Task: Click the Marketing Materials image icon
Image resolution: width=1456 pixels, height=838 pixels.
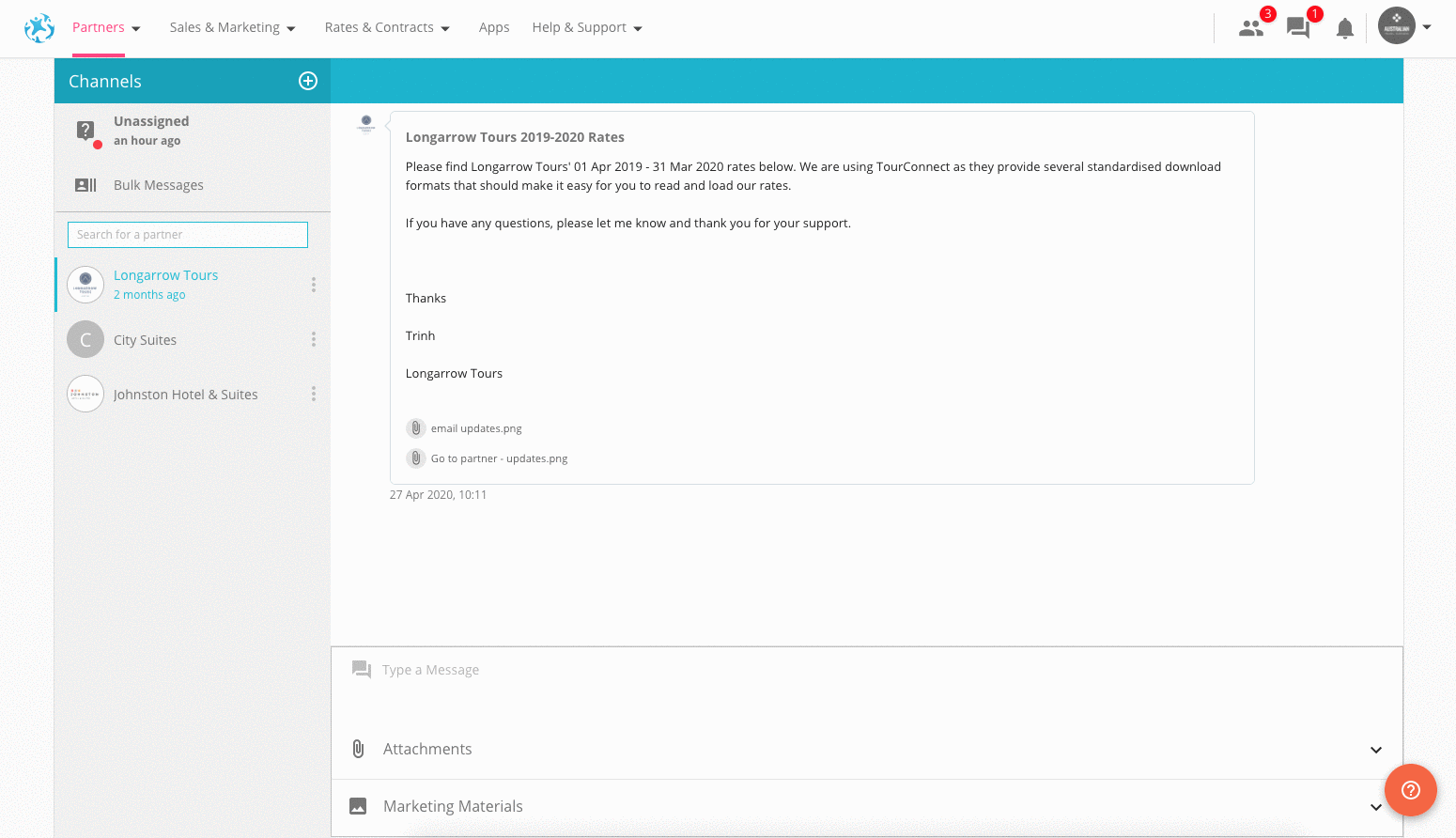Action: click(x=358, y=806)
